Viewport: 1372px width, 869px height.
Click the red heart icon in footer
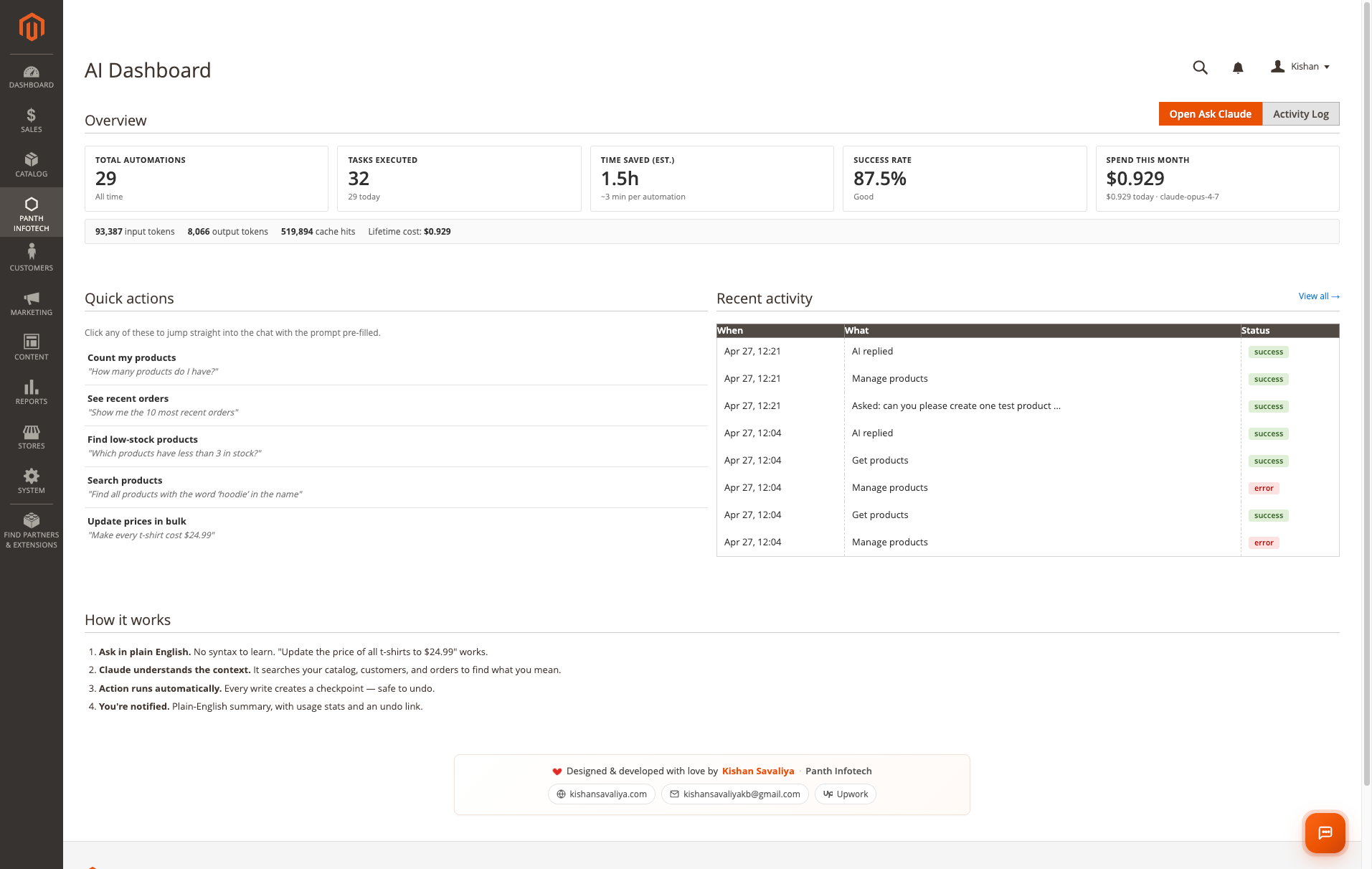(x=557, y=771)
